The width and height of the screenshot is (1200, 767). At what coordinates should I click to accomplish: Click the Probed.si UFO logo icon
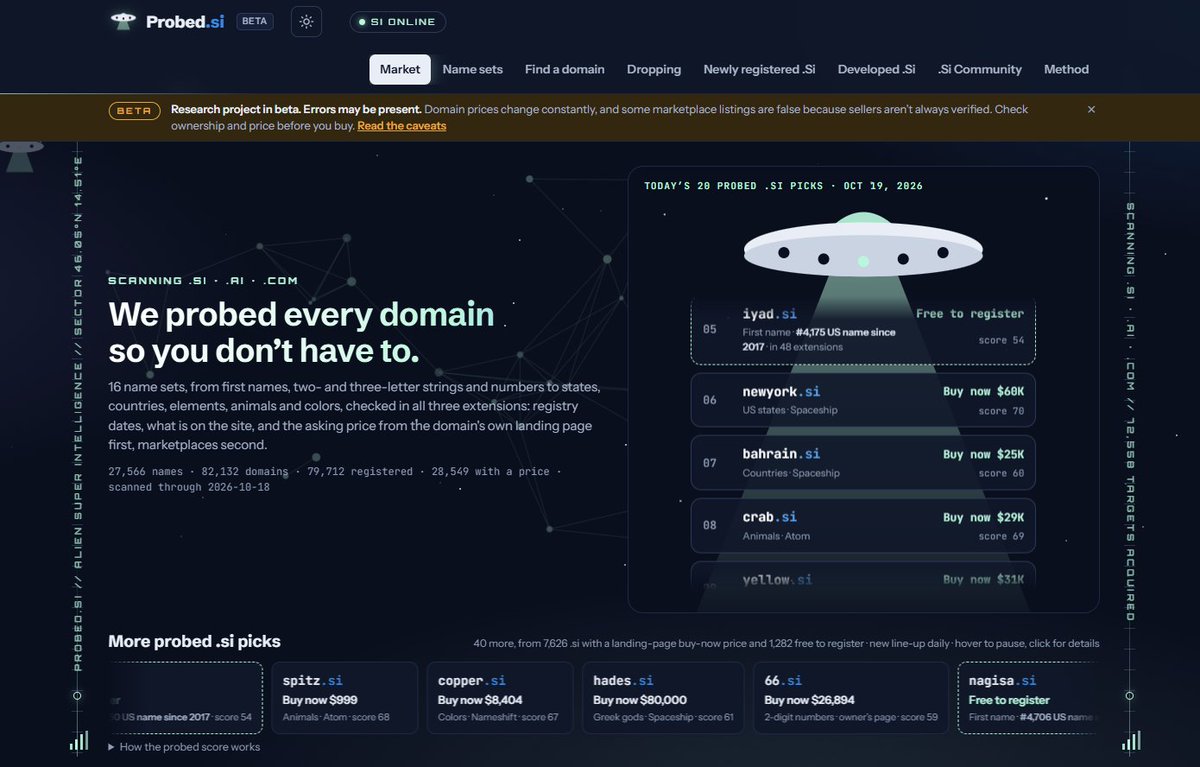click(124, 21)
